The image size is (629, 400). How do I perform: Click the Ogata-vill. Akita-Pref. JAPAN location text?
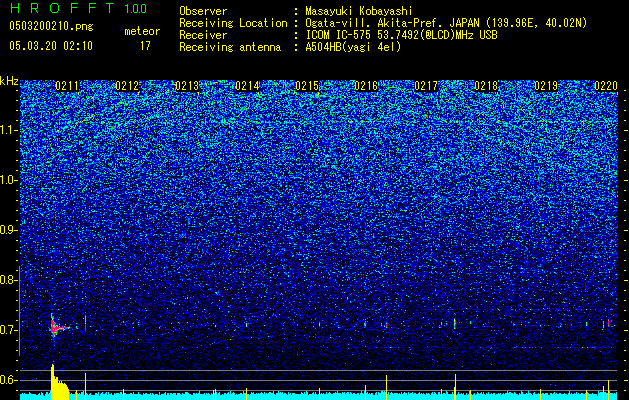pyautogui.click(x=446, y=23)
